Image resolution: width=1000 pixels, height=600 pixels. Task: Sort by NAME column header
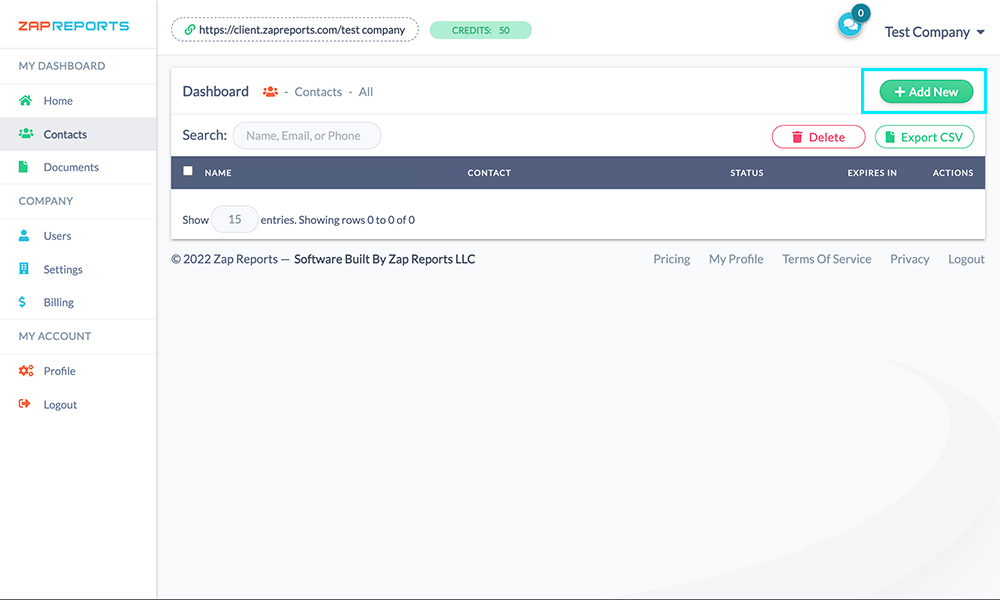[218, 173]
